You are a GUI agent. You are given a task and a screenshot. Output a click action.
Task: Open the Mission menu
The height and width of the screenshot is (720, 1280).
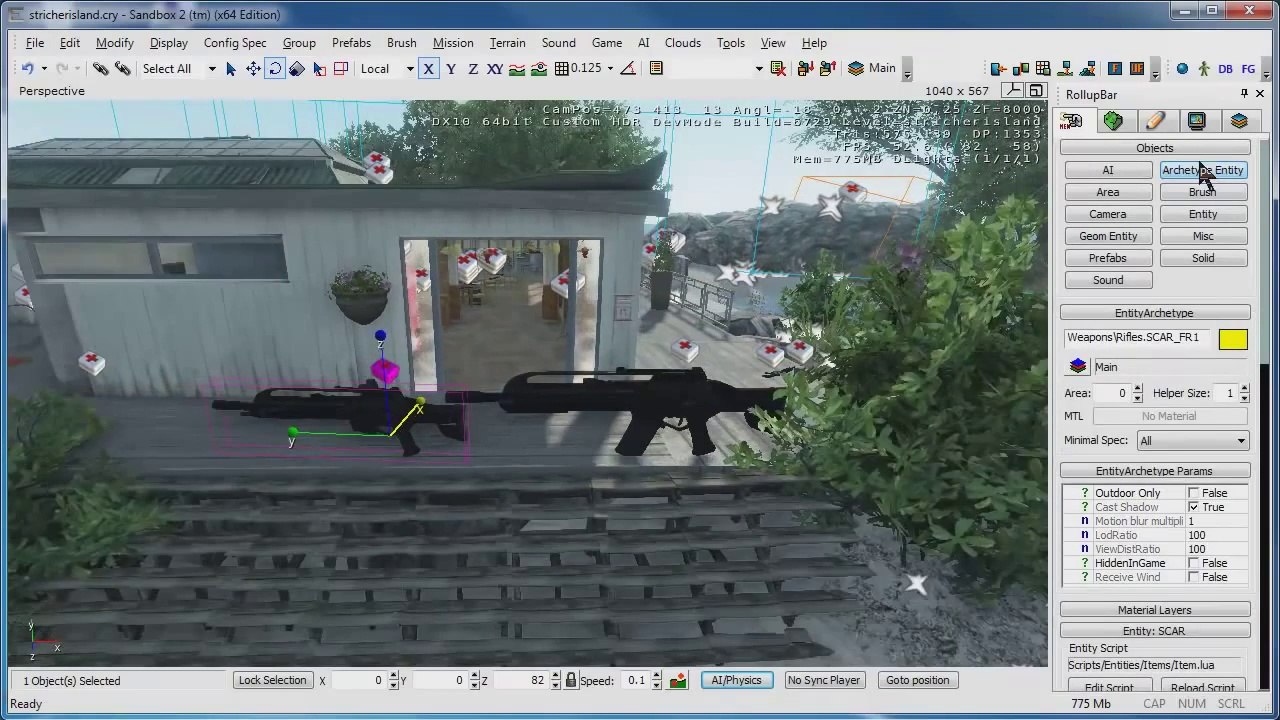(x=453, y=43)
